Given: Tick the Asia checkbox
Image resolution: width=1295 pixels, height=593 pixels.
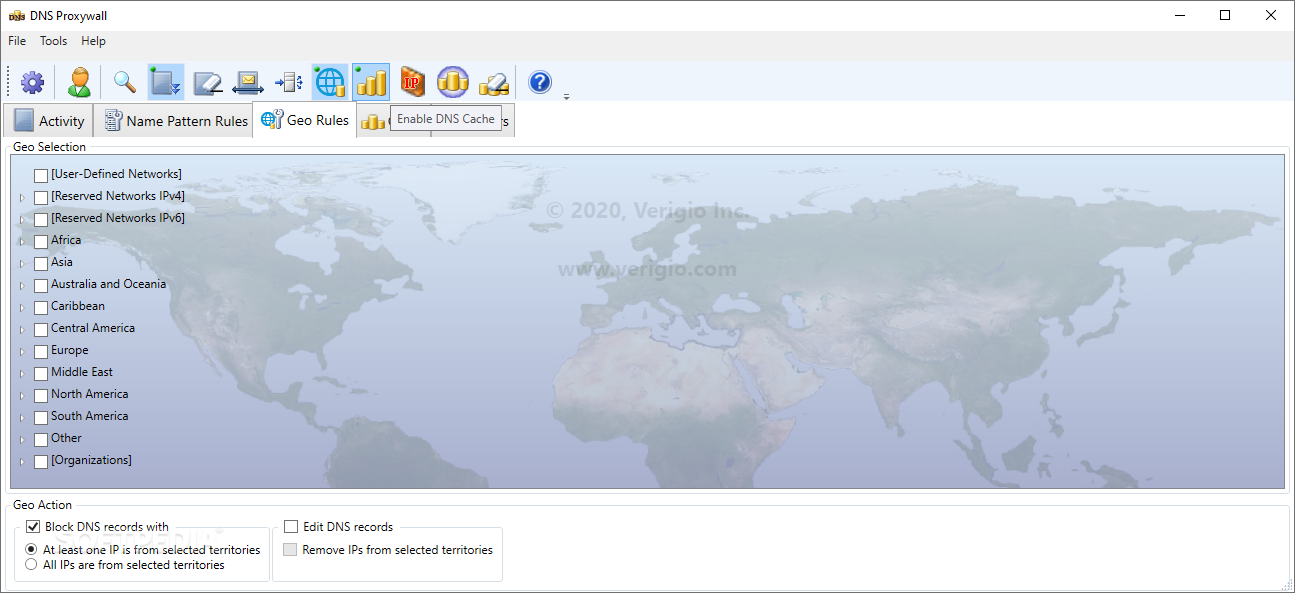Looking at the screenshot, I should (x=41, y=263).
